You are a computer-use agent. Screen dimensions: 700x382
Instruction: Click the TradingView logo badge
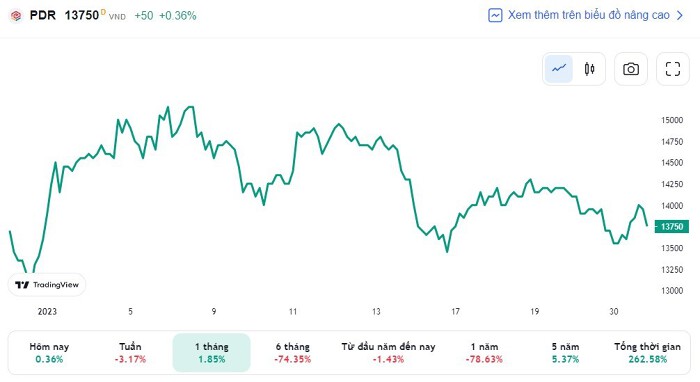[x=47, y=285]
